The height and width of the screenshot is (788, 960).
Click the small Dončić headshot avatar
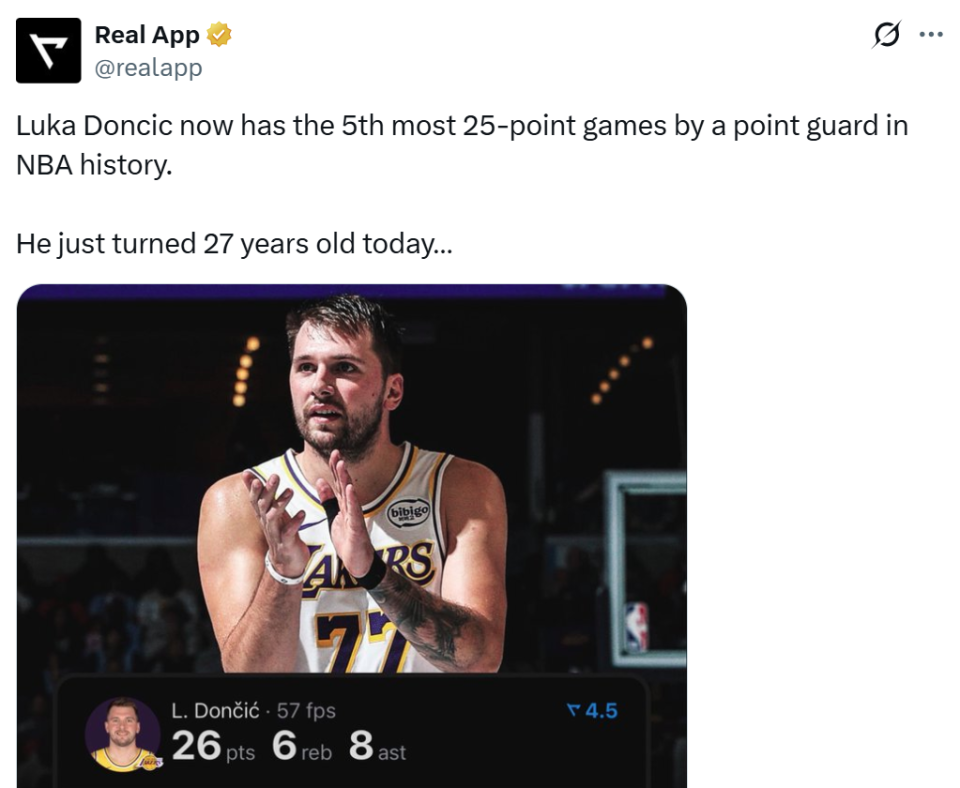[122, 734]
